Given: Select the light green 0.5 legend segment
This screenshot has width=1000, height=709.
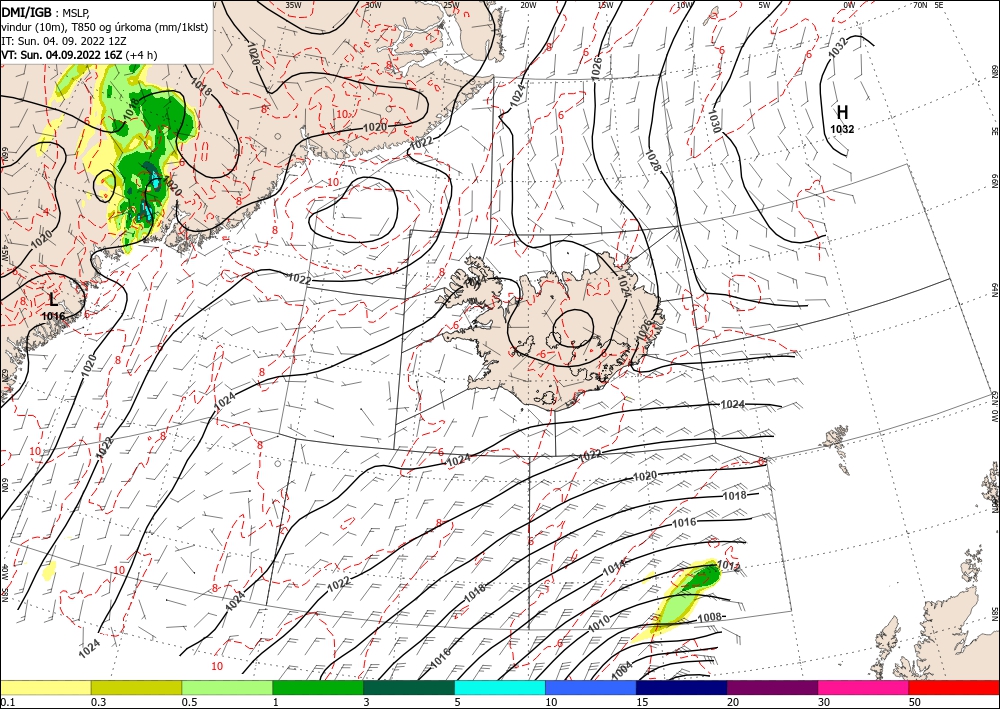Looking at the screenshot, I should pos(227,687).
